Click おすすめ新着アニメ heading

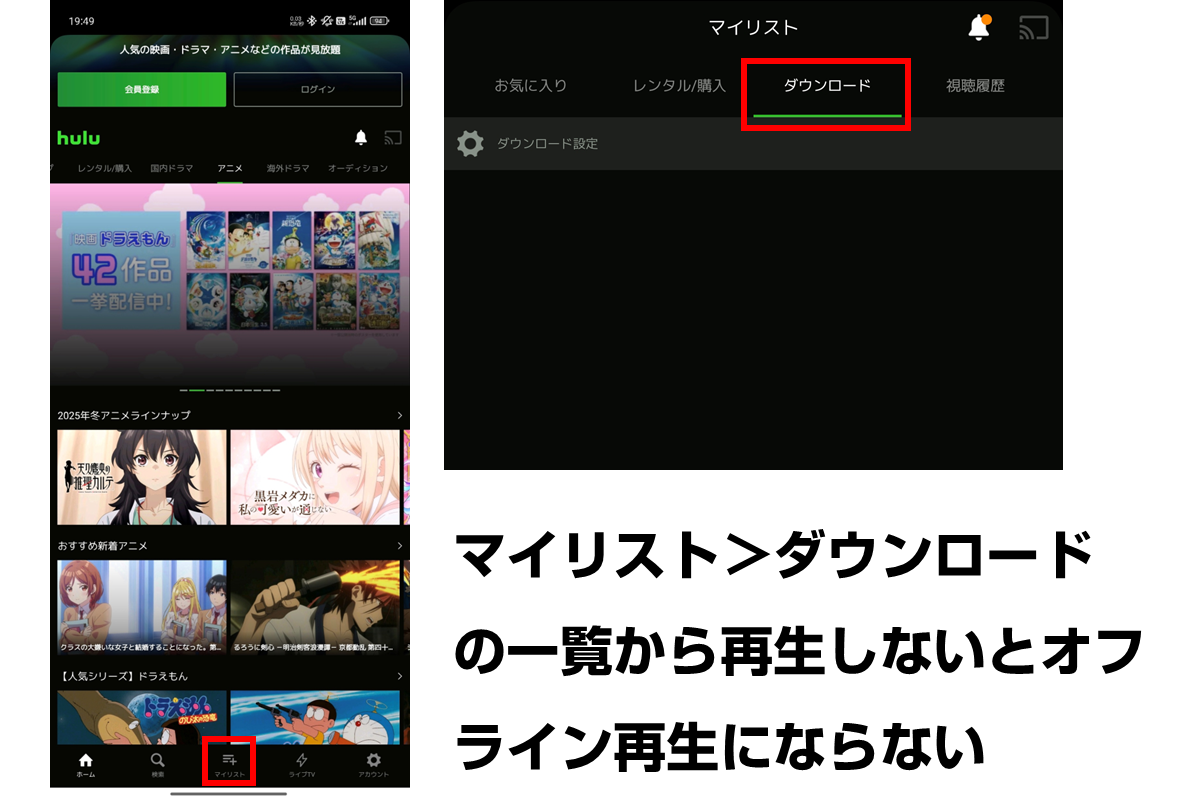tap(103, 546)
